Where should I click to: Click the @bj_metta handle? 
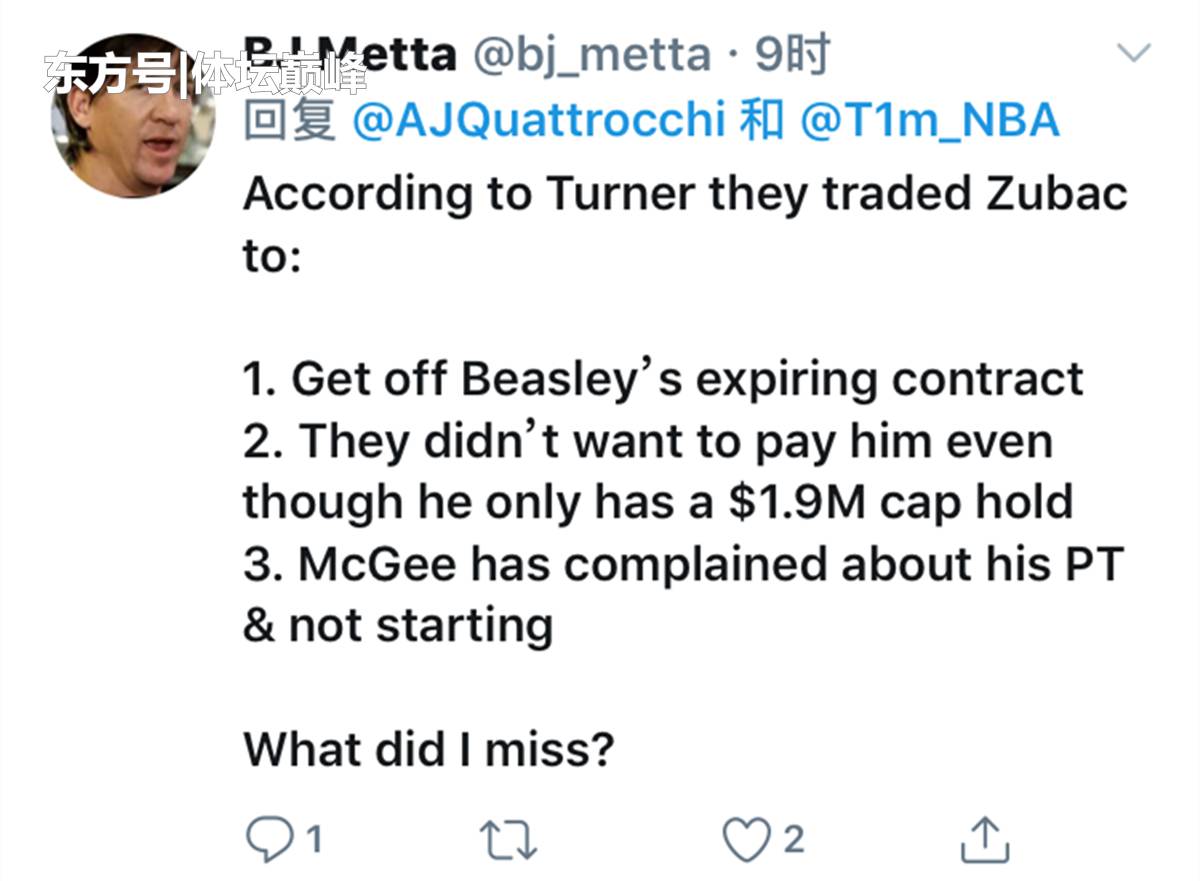click(x=590, y=56)
